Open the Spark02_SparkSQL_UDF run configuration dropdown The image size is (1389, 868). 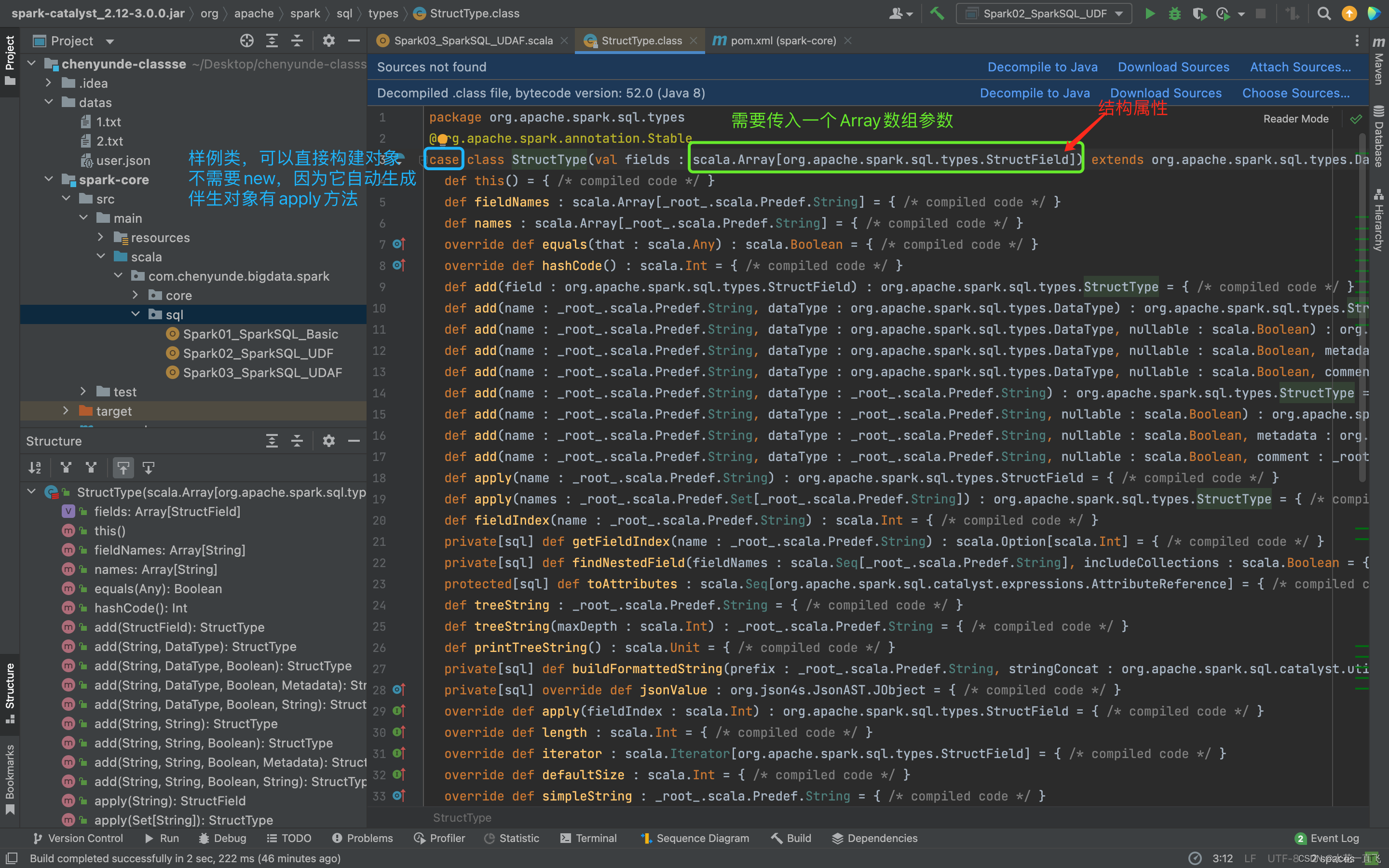pyautogui.click(x=1044, y=14)
